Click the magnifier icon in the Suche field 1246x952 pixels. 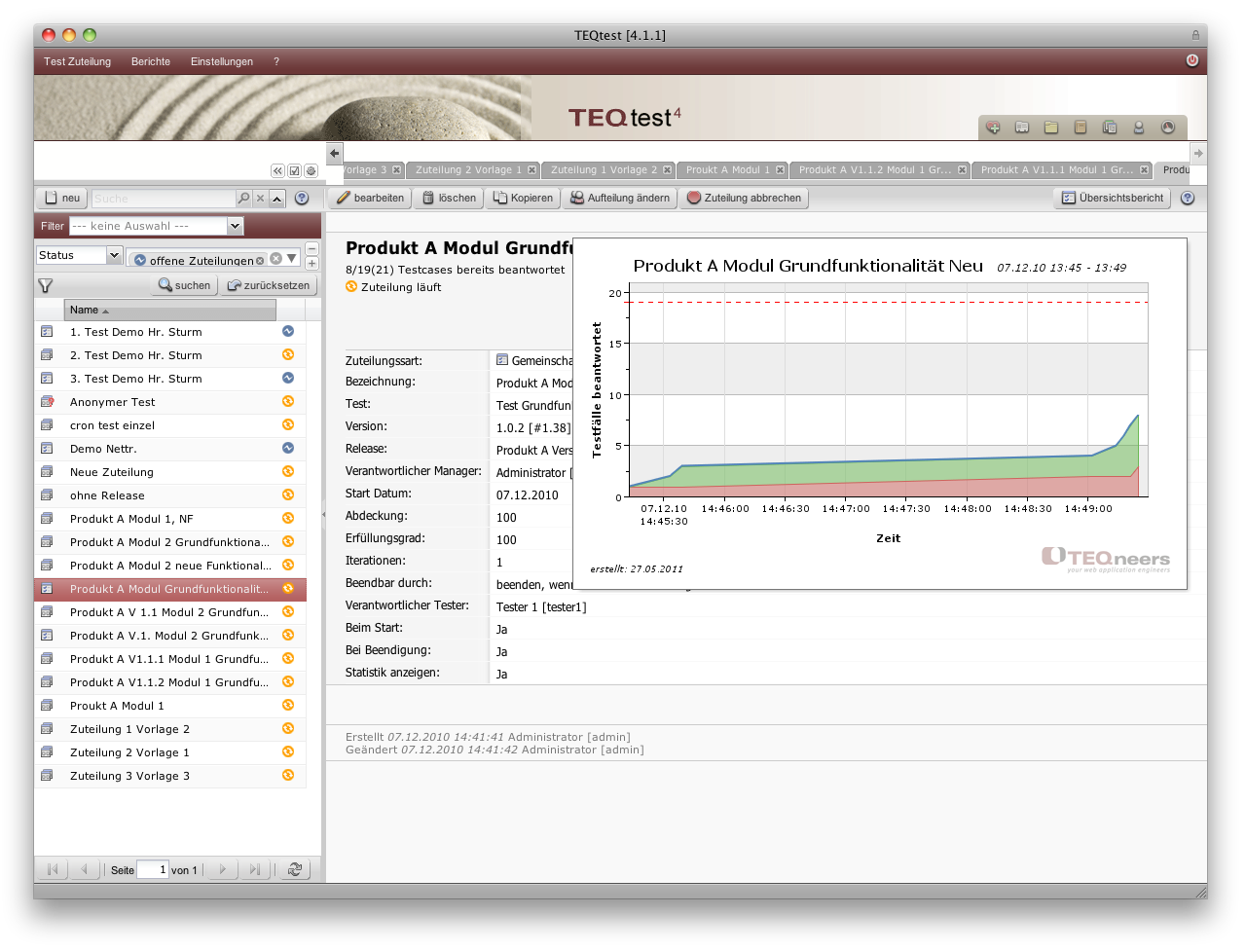tap(243, 198)
